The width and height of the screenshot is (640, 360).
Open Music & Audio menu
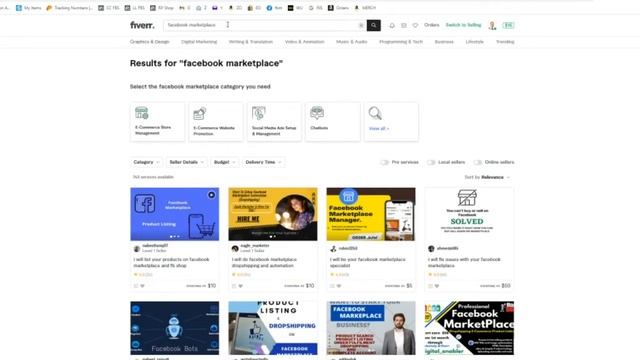click(352, 42)
